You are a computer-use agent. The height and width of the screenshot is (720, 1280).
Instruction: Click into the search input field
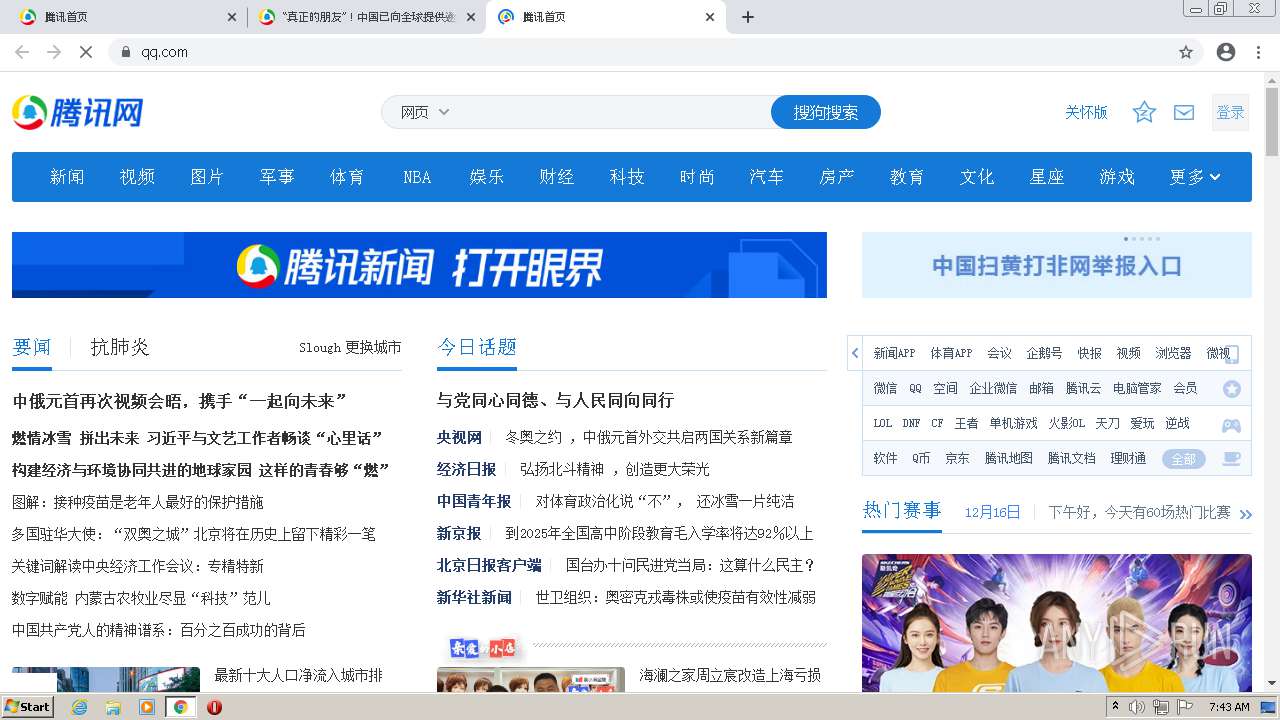[x=612, y=112]
